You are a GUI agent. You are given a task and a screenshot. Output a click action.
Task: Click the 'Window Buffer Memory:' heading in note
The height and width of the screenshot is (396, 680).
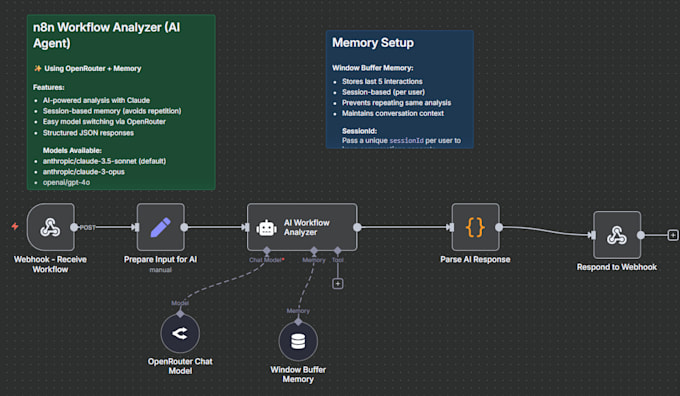coord(373,68)
